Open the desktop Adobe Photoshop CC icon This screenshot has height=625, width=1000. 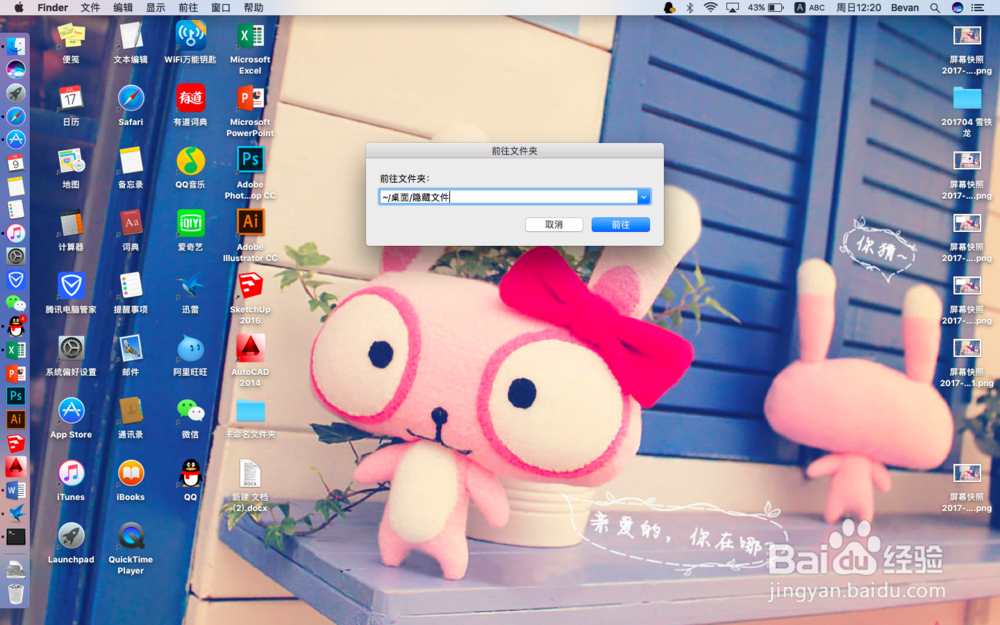(250, 159)
